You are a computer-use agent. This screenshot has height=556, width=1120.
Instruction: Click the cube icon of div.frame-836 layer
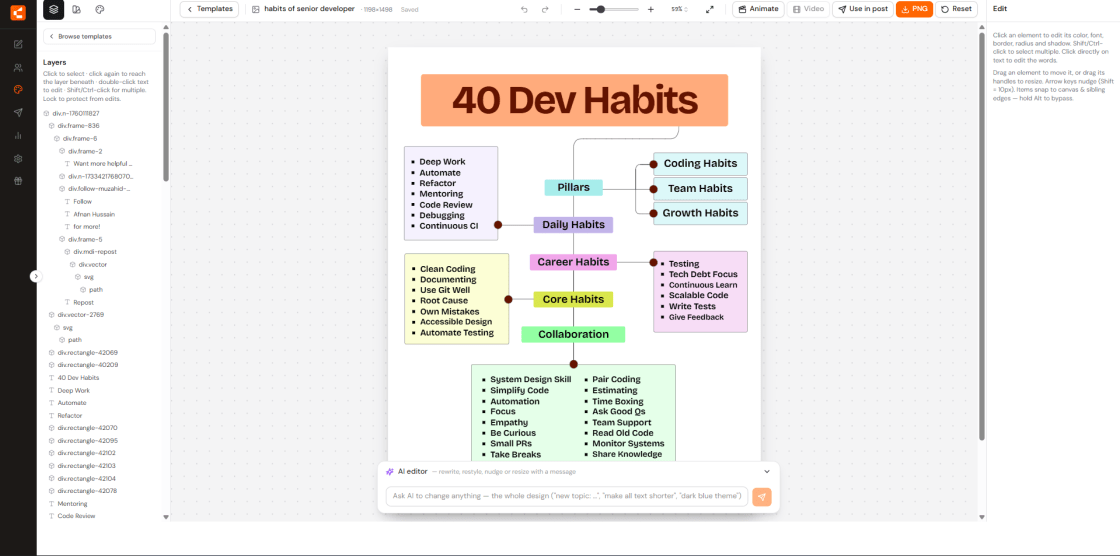point(51,126)
